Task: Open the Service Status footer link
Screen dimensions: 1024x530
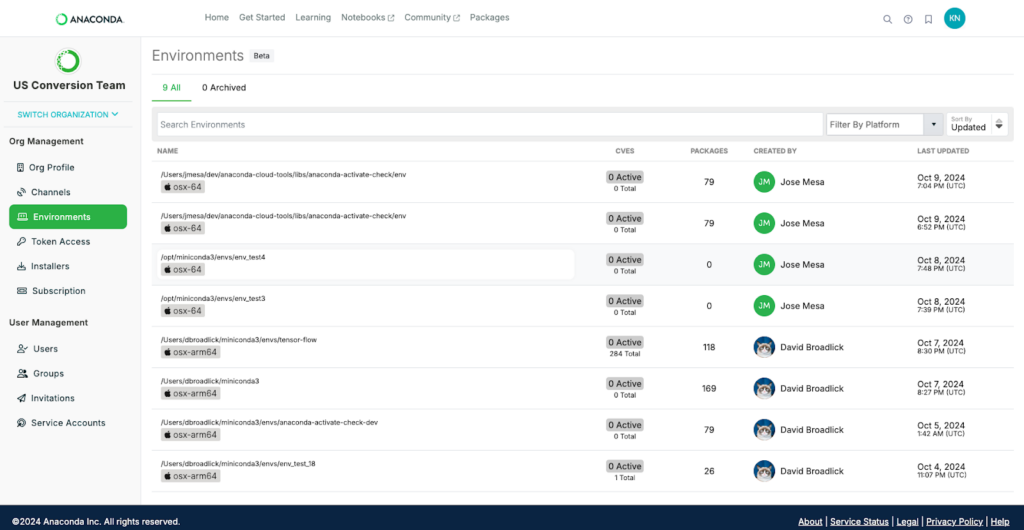Action: point(859,522)
